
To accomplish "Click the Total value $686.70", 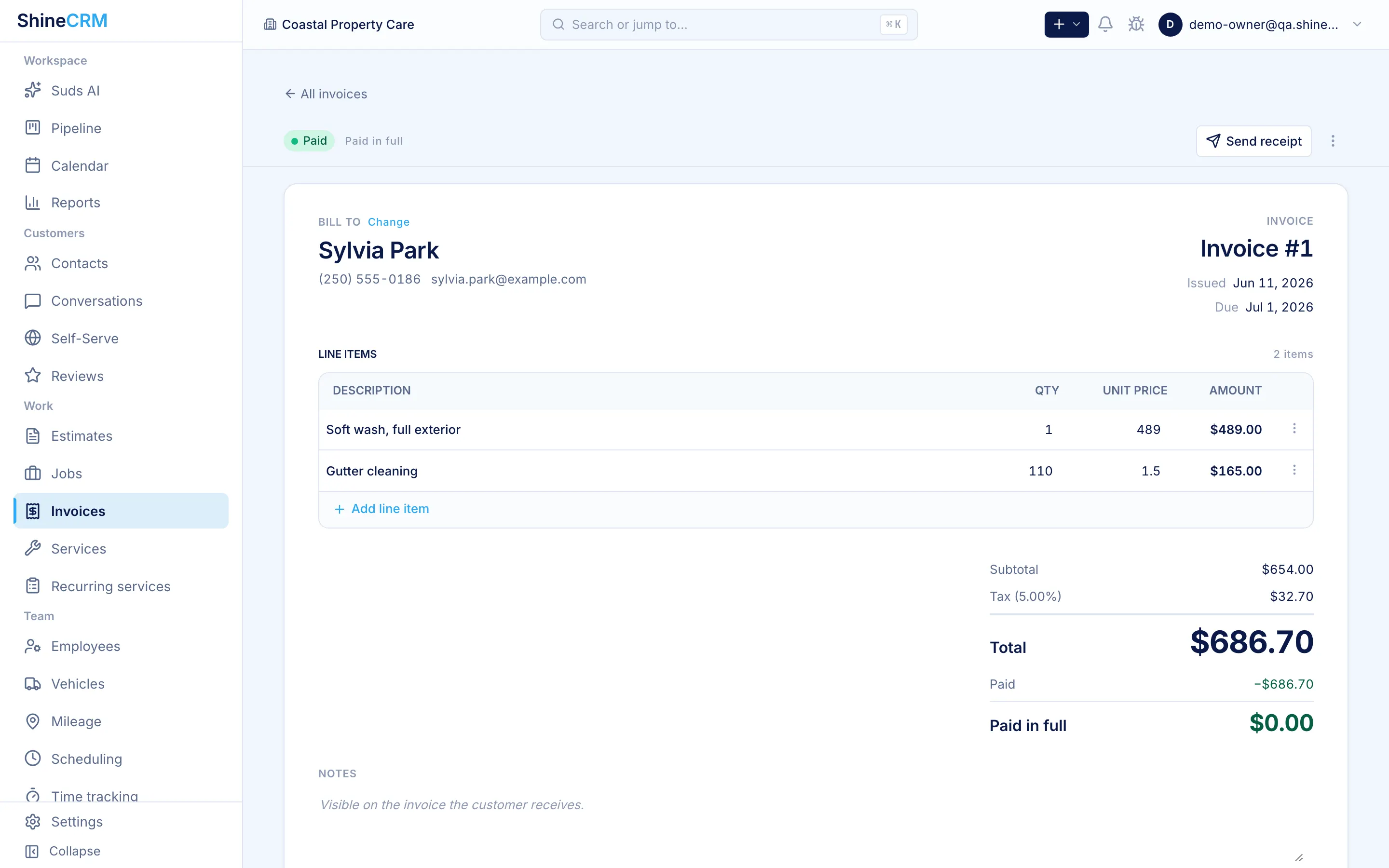I will 1251,642.
